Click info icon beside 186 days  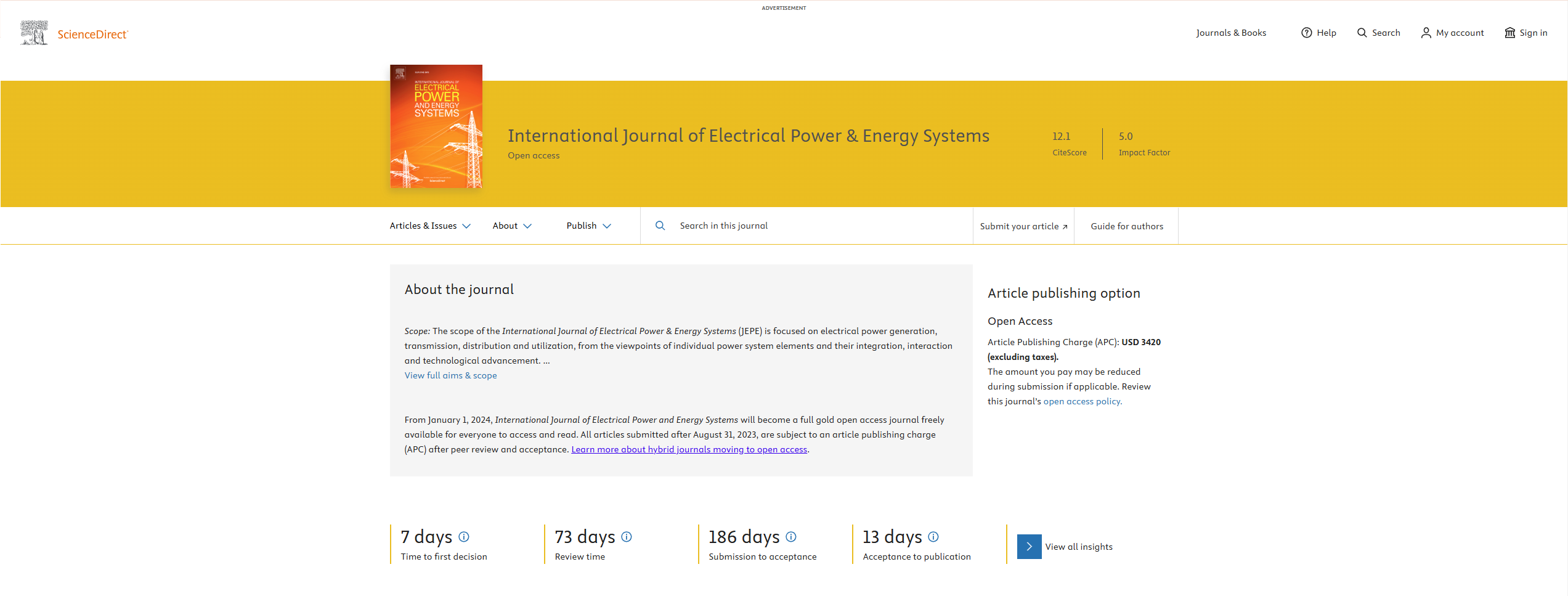791,537
